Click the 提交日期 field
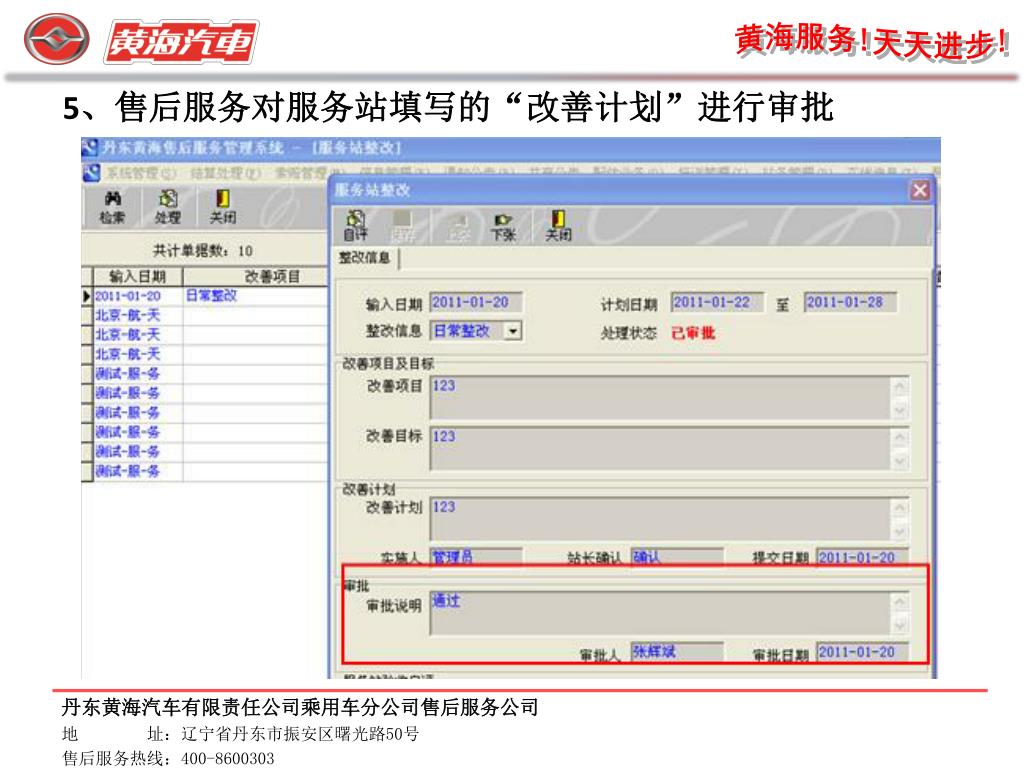Image resolution: width=1024 pixels, height=768 pixels. pyautogui.click(x=862, y=557)
